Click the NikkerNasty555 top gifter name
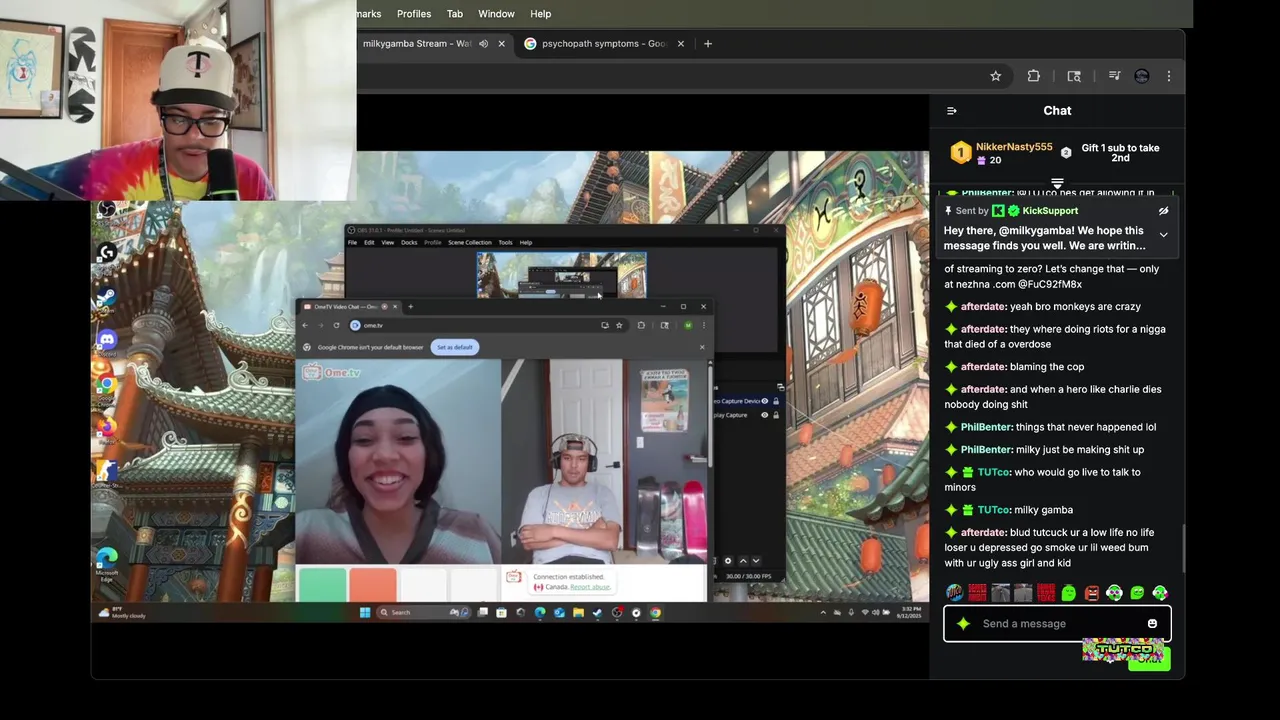Image resolution: width=1280 pixels, height=720 pixels. [x=1014, y=147]
